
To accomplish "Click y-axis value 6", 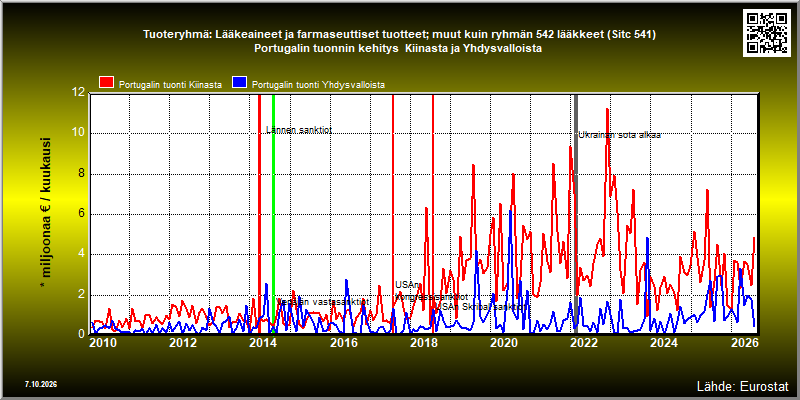I will coord(81,214).
